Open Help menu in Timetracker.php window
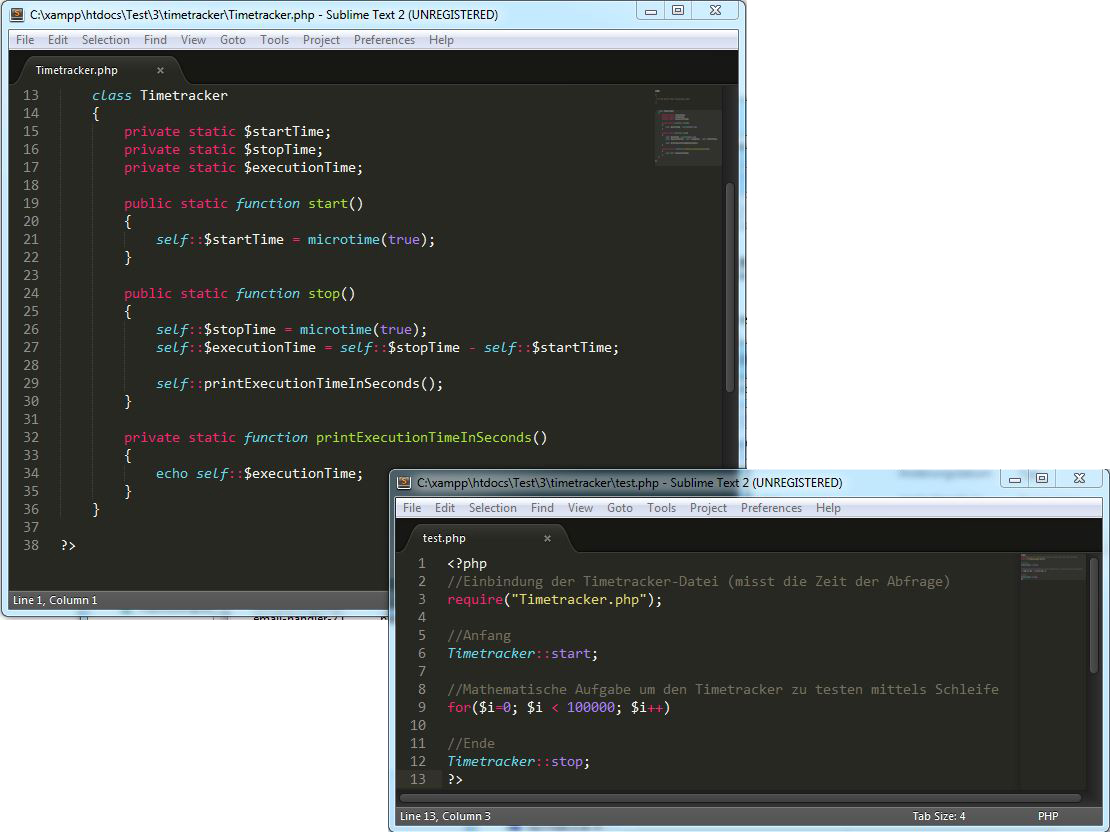 click(x=441, y=40)
